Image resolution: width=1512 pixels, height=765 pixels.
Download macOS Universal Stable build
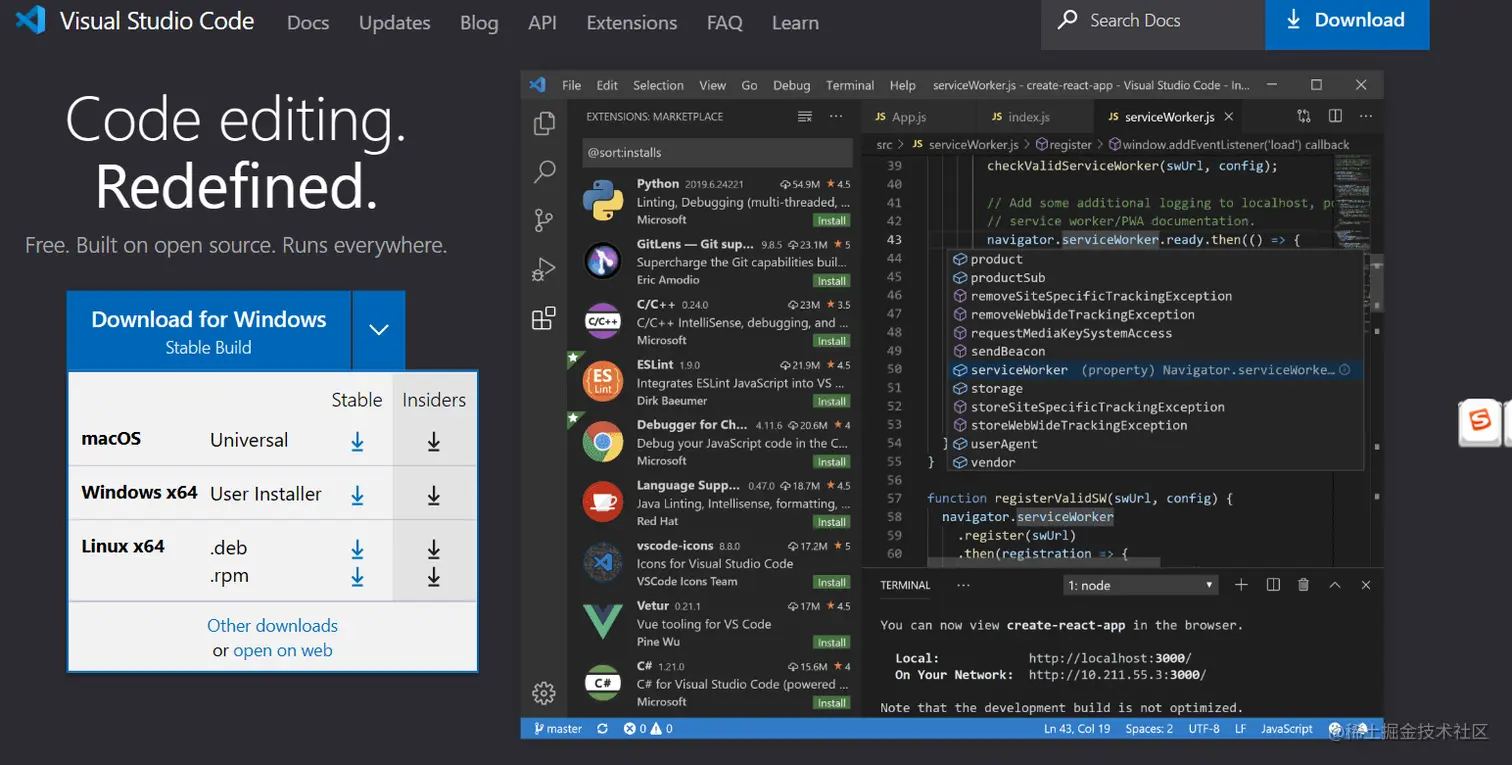[x=357, y=441]
